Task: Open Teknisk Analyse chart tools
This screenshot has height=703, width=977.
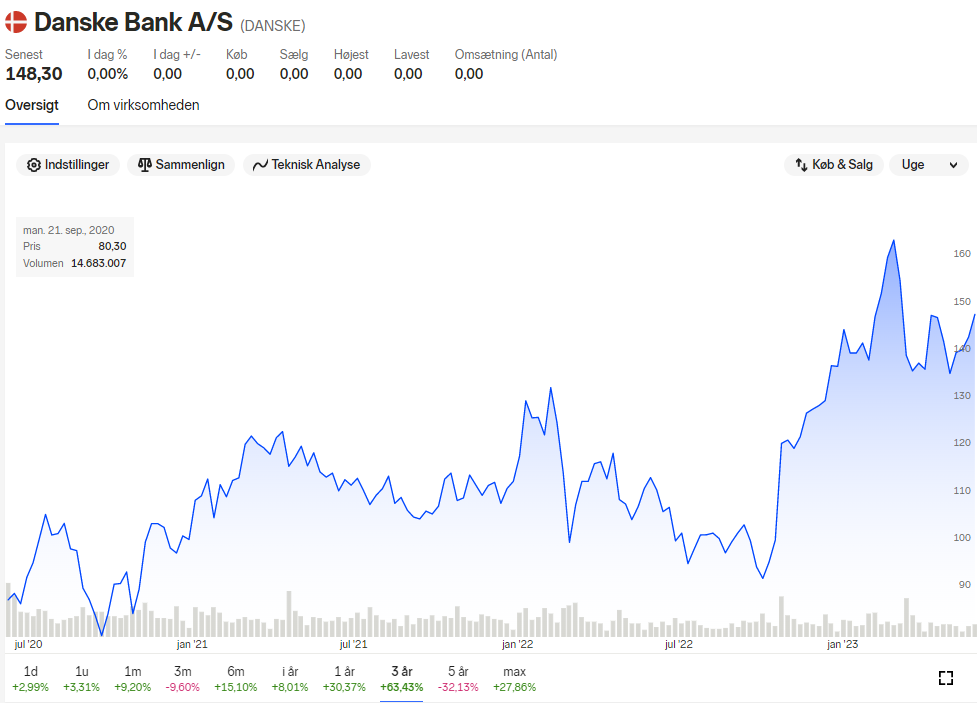Action: tap(307, 165)
